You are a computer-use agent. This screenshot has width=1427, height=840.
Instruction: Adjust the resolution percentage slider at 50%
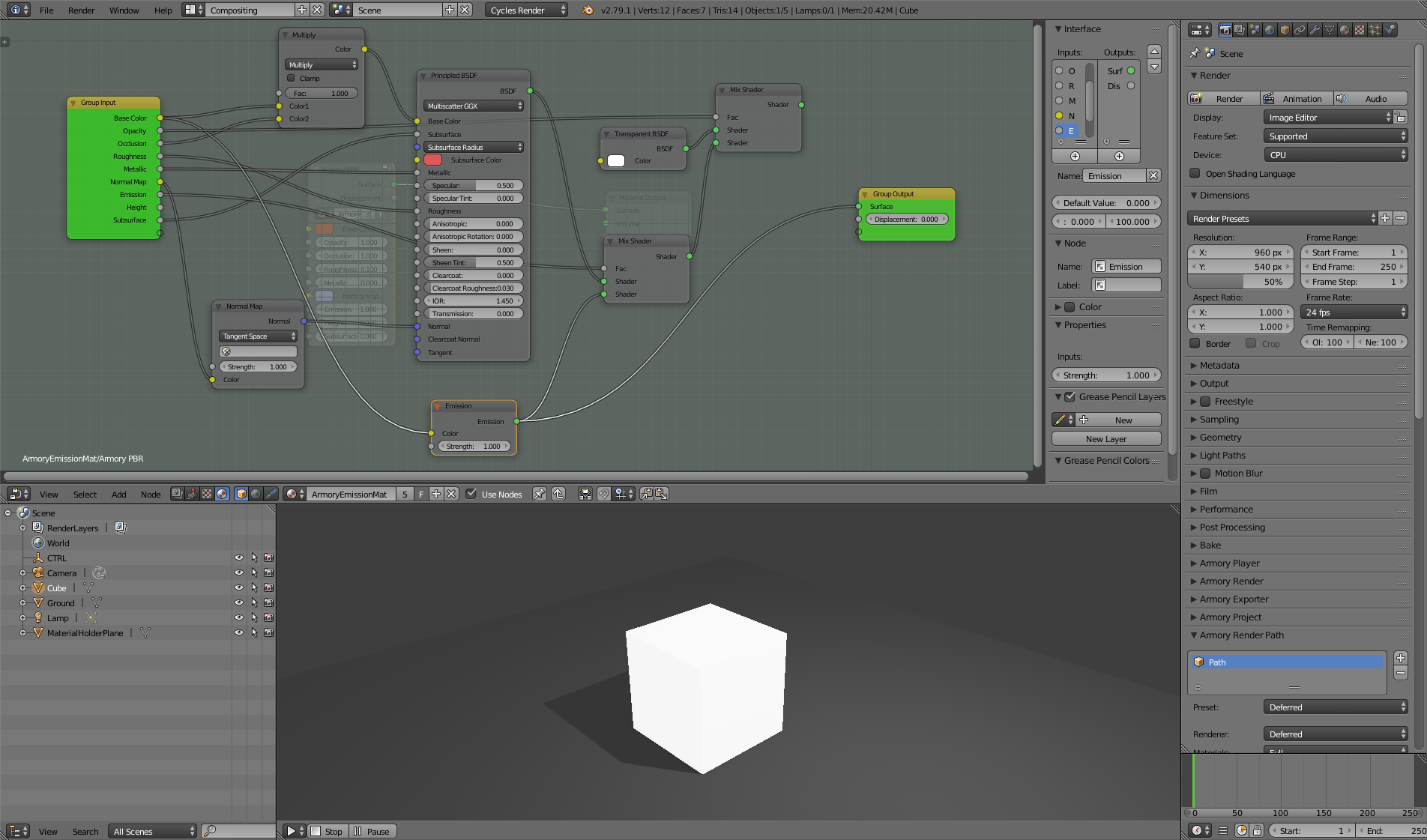[1240, 282]
